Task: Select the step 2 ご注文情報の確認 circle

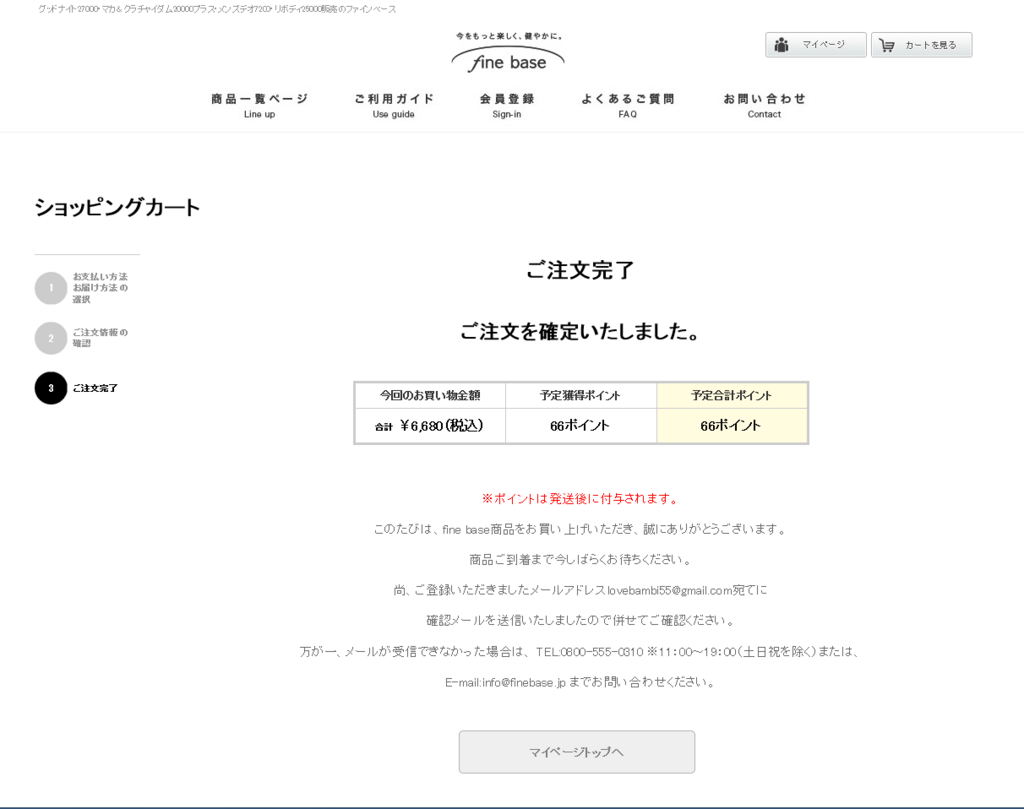Action: (x=50, y=338)
